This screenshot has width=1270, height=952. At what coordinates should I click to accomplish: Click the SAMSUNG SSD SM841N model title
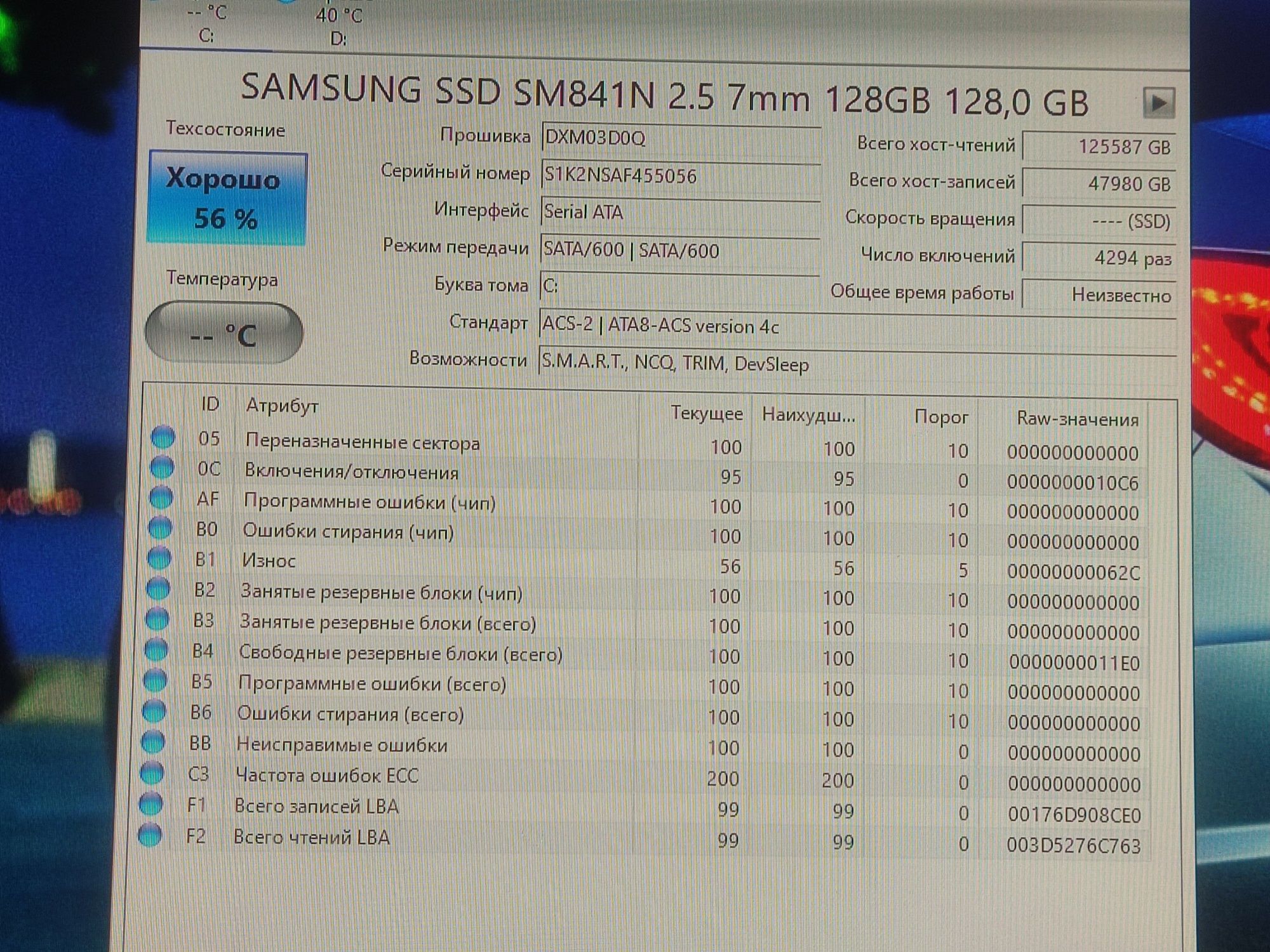665,95
